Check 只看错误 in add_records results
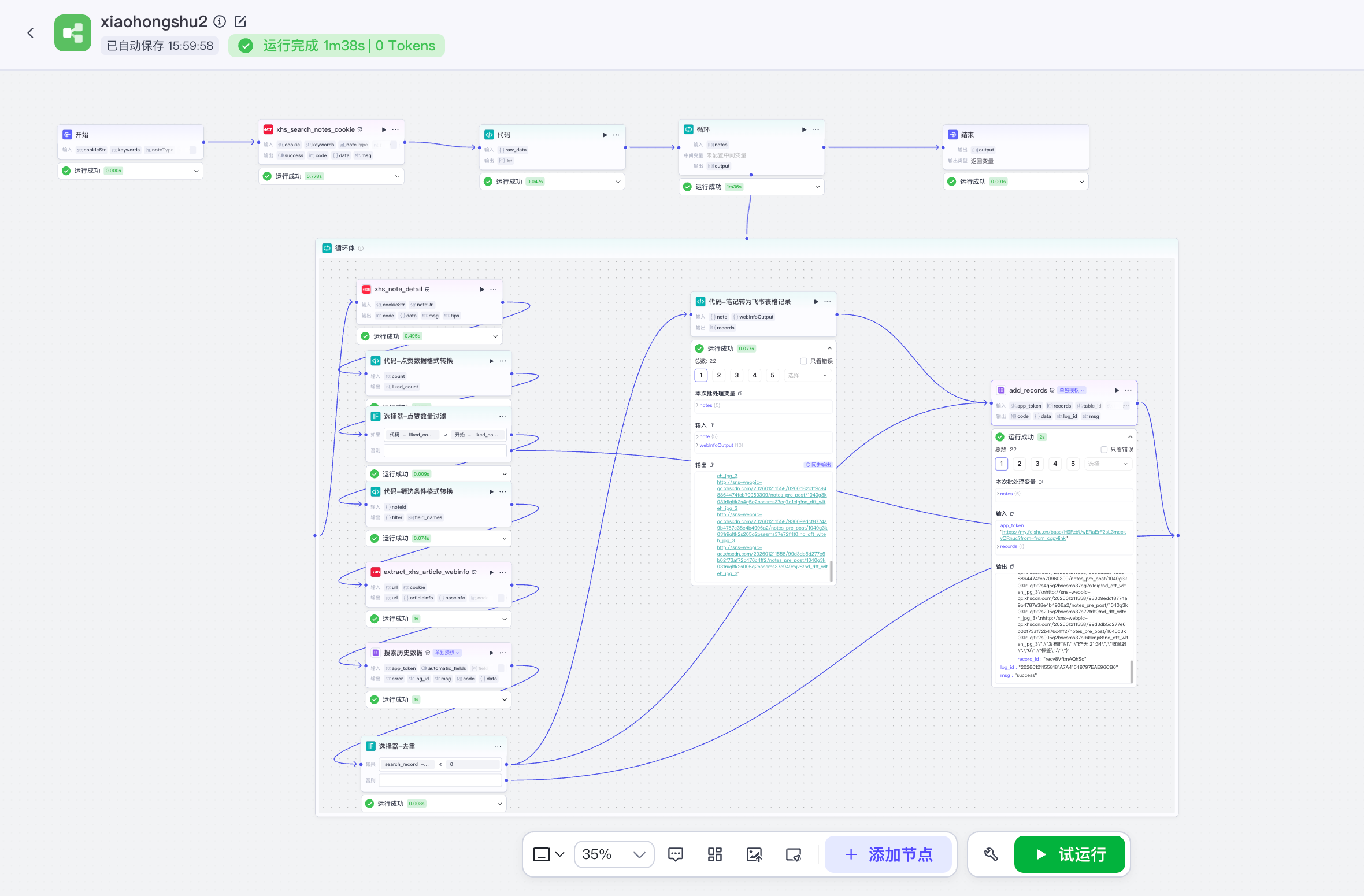The image size is (1364, 896). [x=1104, y=450]
